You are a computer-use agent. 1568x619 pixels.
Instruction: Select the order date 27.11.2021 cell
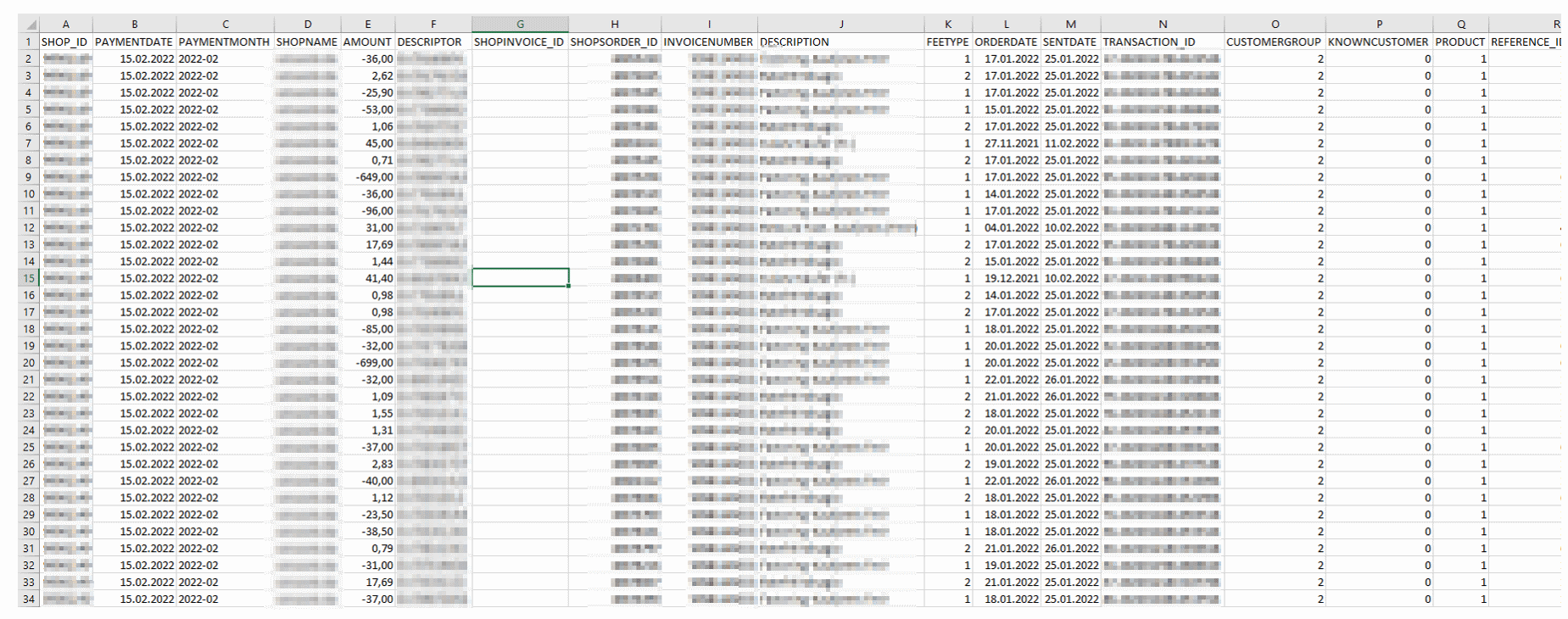click(1007, 143)
